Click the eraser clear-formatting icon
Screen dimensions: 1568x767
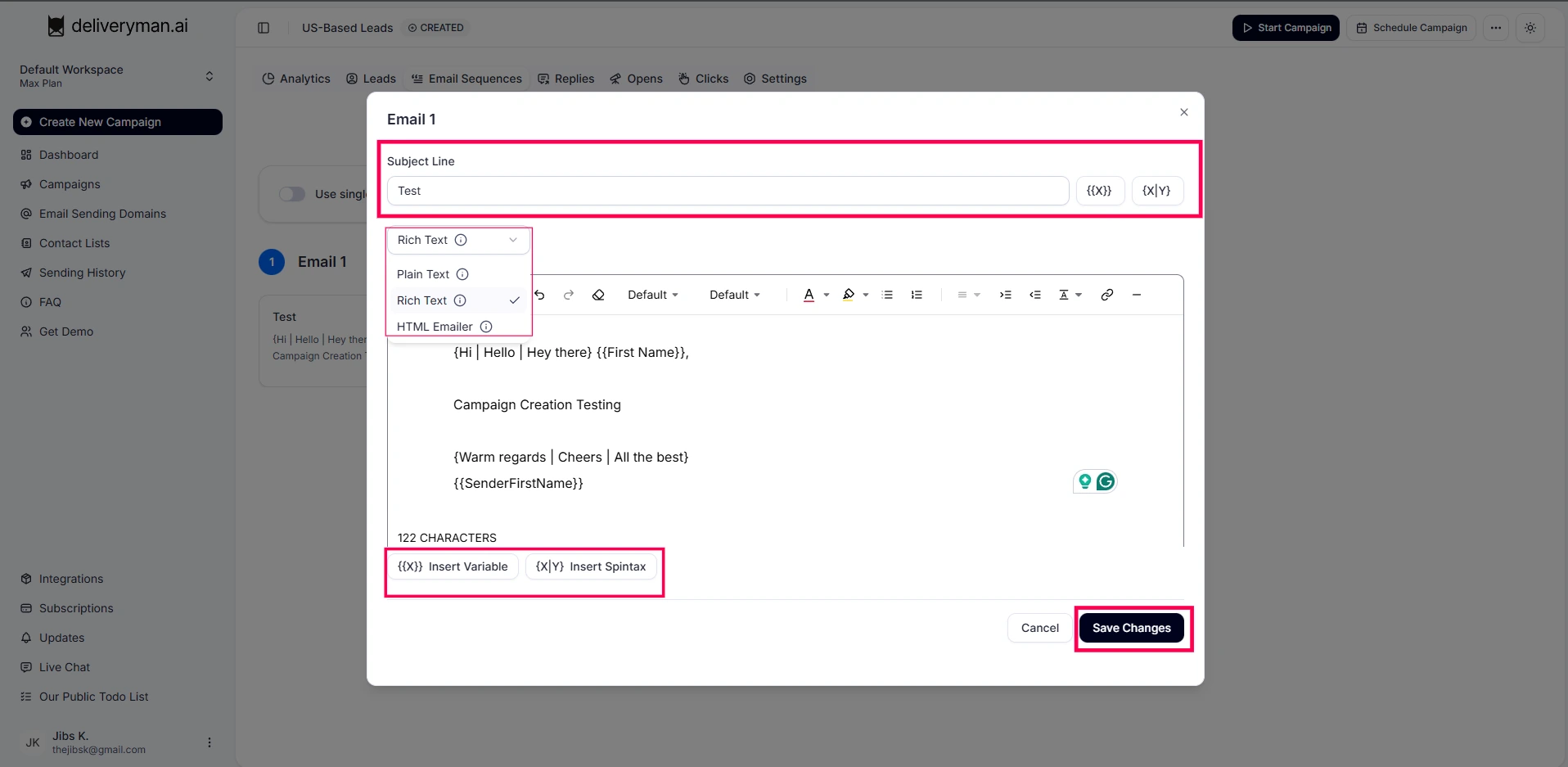[x=598, y=295]
